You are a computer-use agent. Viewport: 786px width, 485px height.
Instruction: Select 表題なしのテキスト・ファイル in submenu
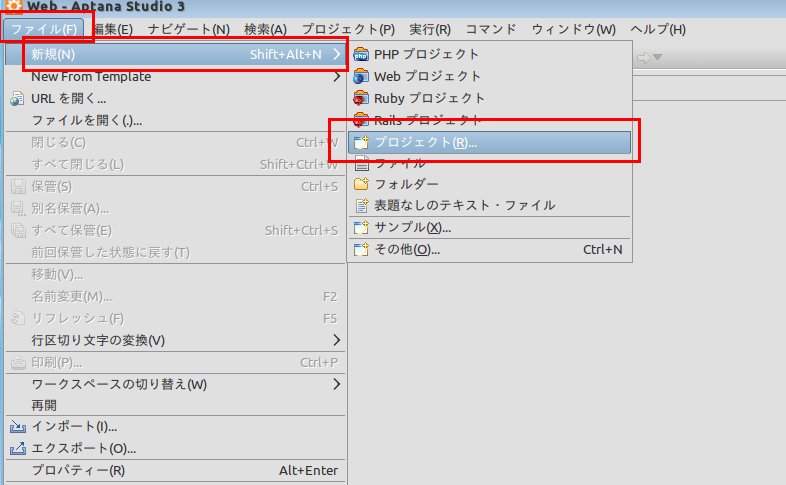pyautogui.click(x=490, y=205)
